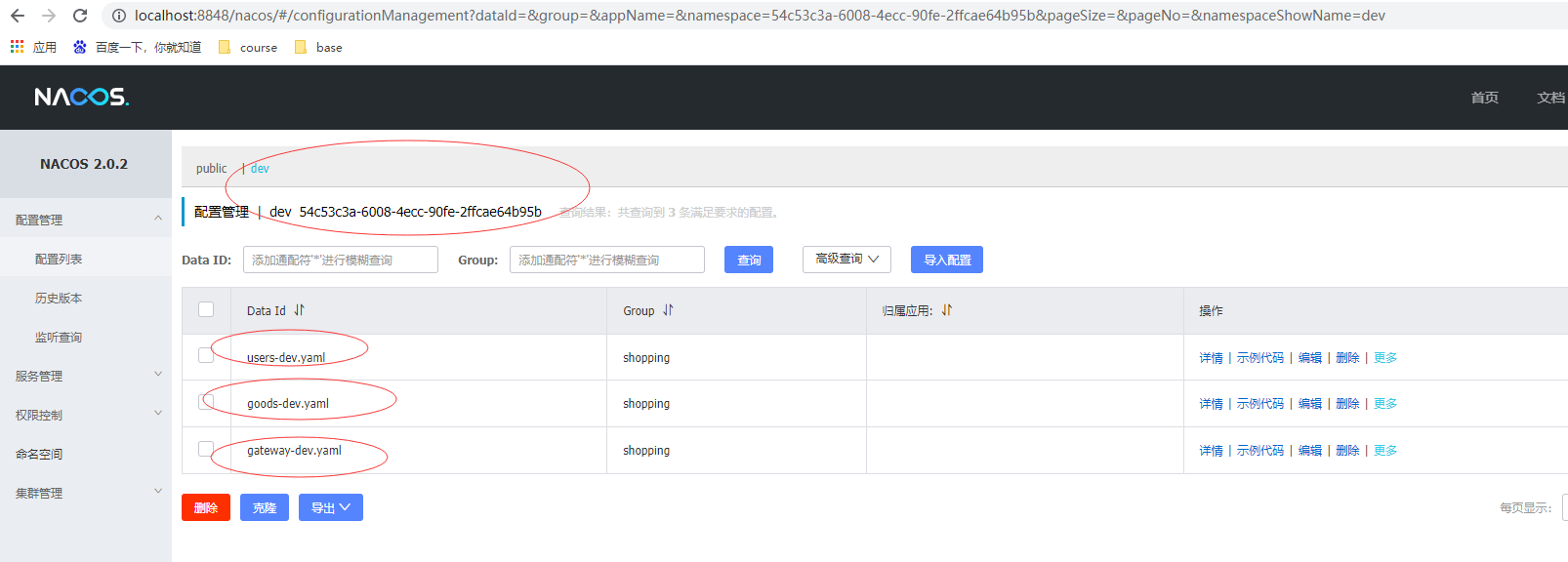The height and width of the screenshot is (562, 1568).
Task: Open 示例代码 for gateway-dev.yaml
Action: (1260, 451)
